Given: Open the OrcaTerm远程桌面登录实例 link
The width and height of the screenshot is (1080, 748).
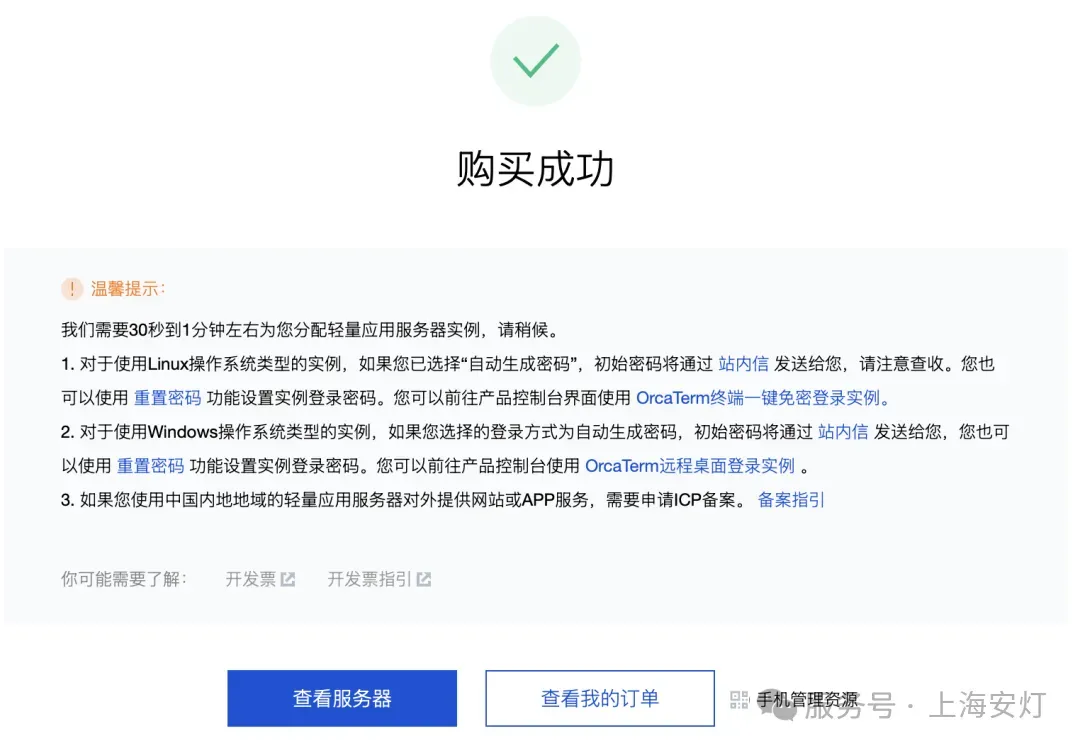Looking at the screenshot, I should (689, 466).
